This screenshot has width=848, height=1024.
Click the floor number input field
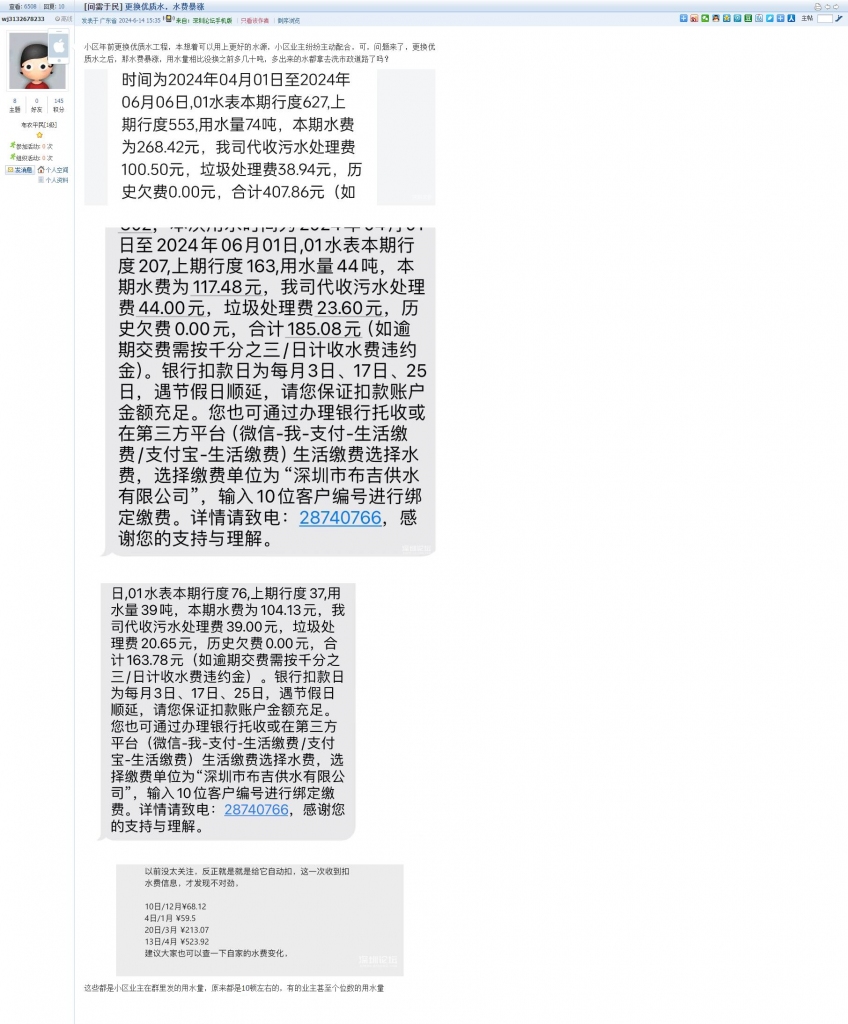[x=825, y=18]
